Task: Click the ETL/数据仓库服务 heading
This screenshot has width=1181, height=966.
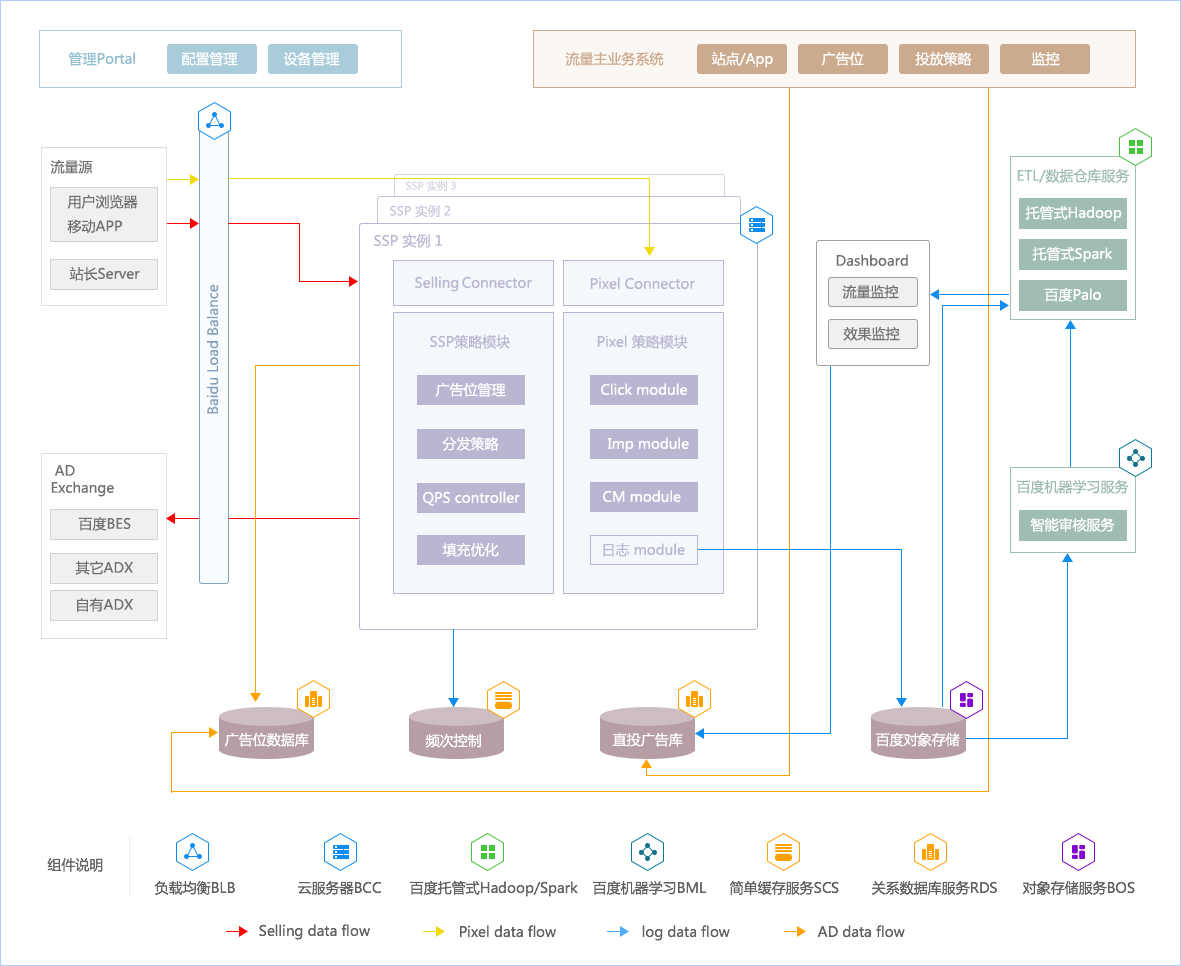Action: point(1073,176)
